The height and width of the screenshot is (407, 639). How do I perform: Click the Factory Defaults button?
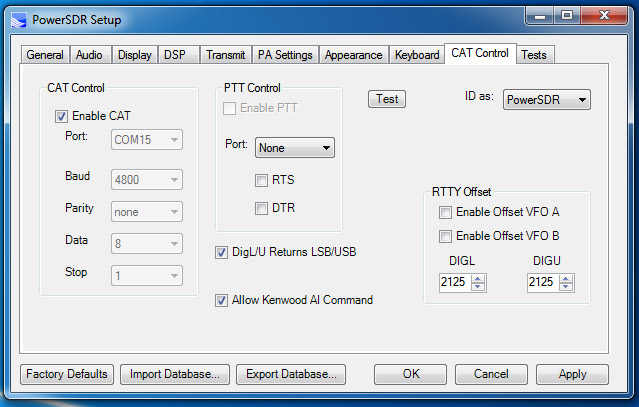point(67,374)
